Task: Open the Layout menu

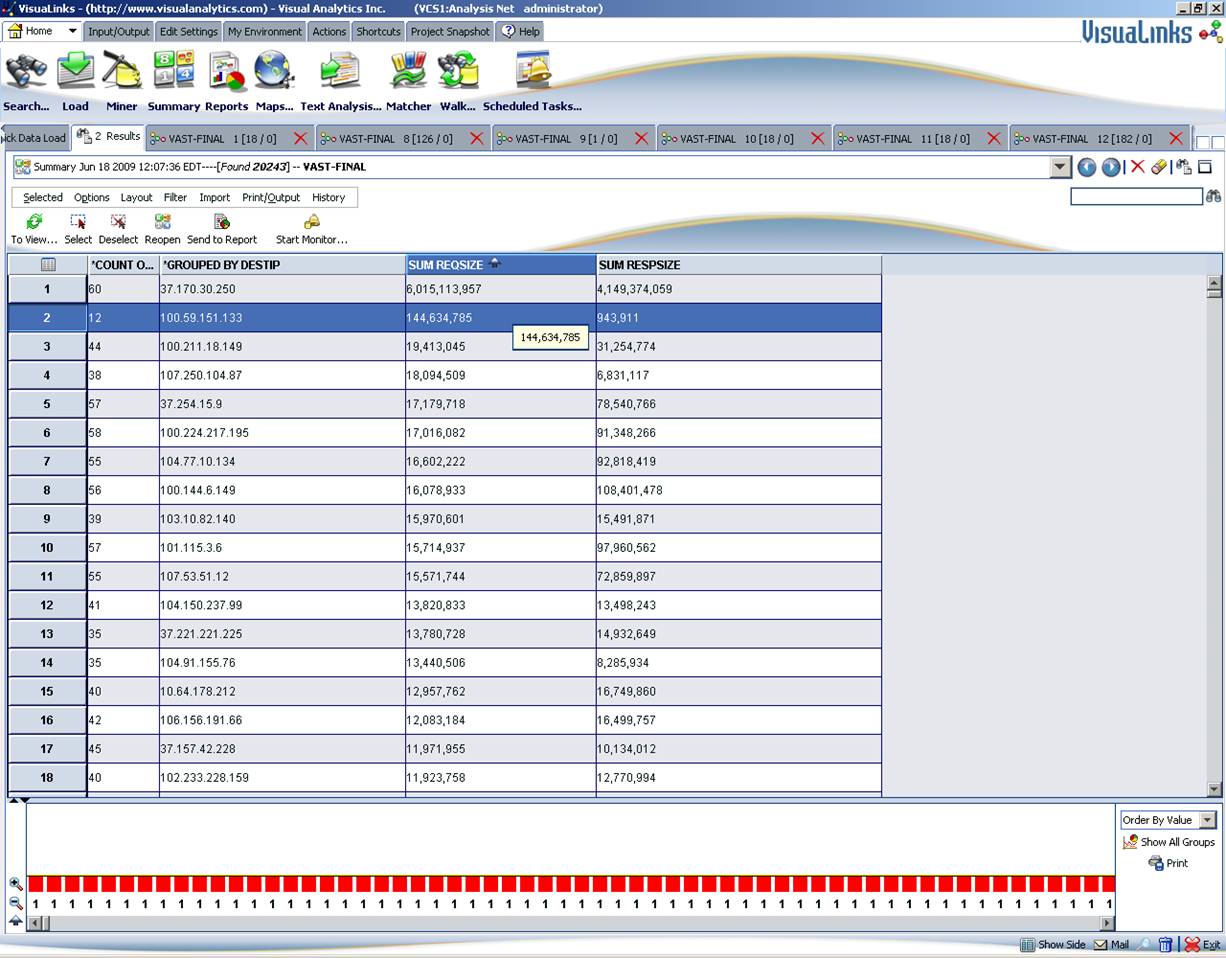Action: (137, 198)
